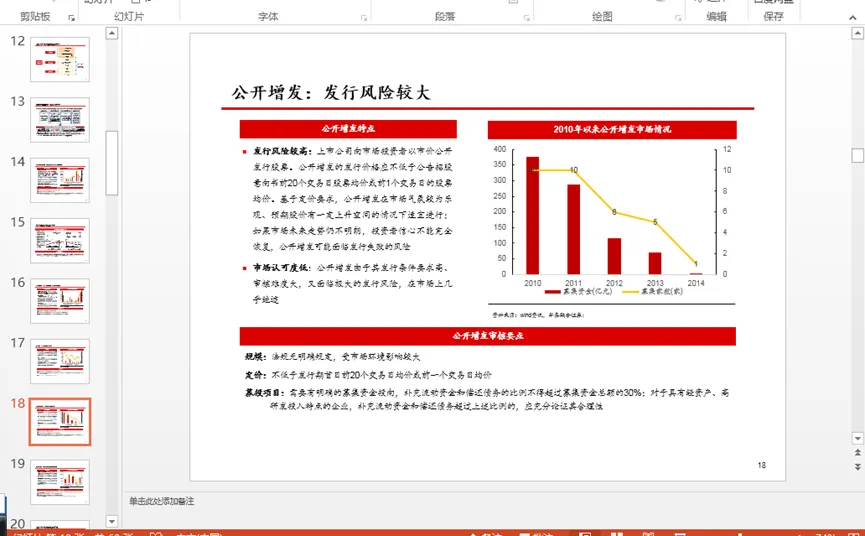
Task: Click the 规模 line of text
Action: [x=333, y=357]
